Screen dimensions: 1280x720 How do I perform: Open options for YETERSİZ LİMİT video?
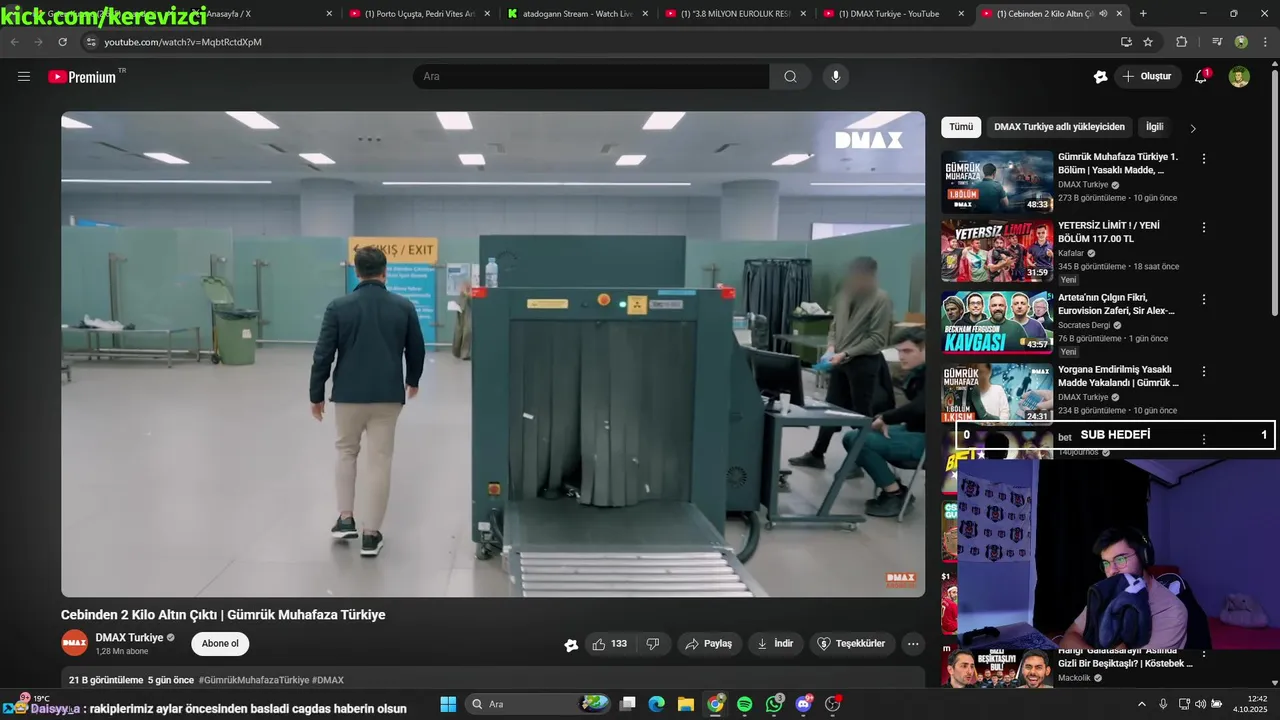tap(1204, 228)
